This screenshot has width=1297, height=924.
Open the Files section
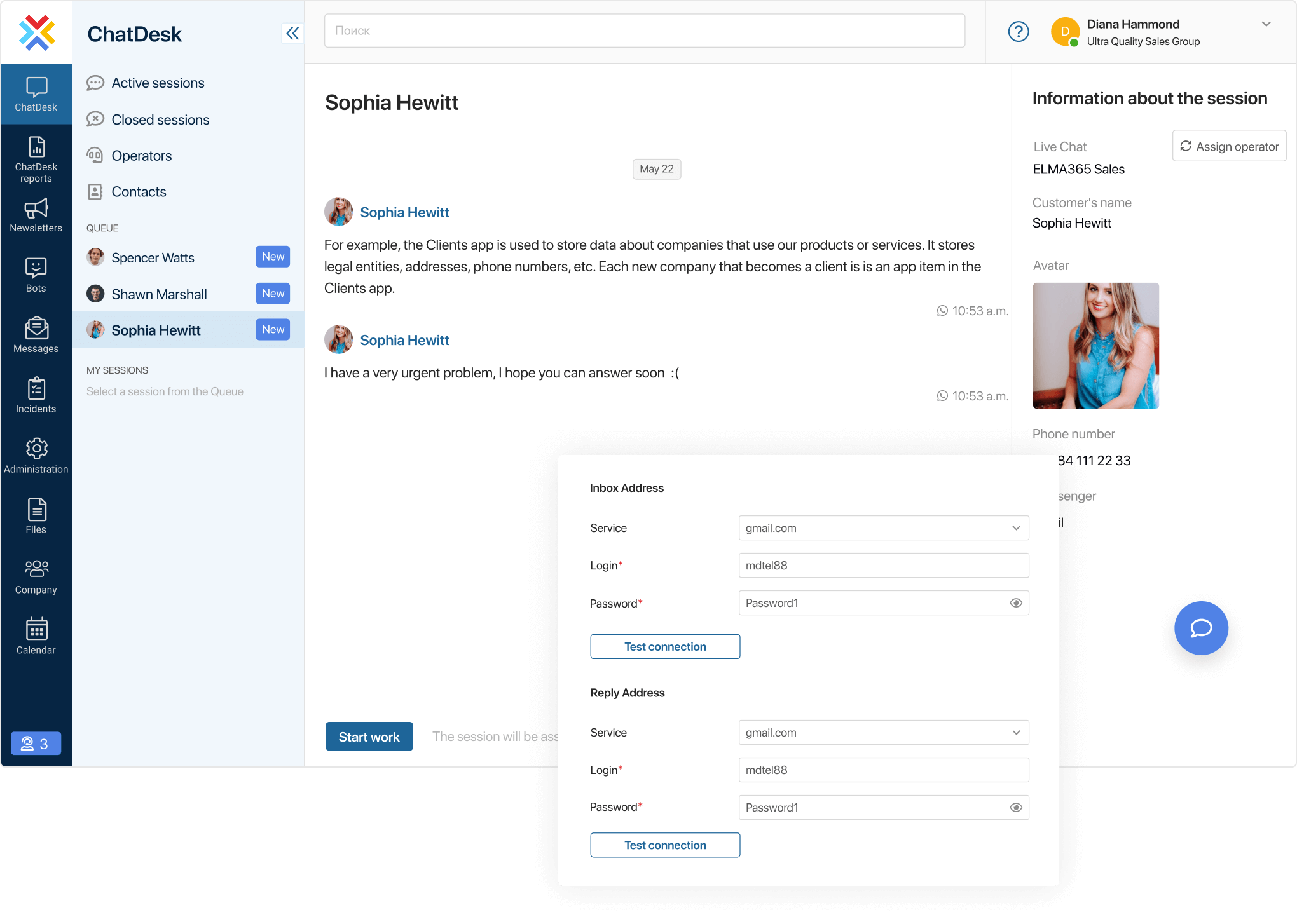click(36, 516)
